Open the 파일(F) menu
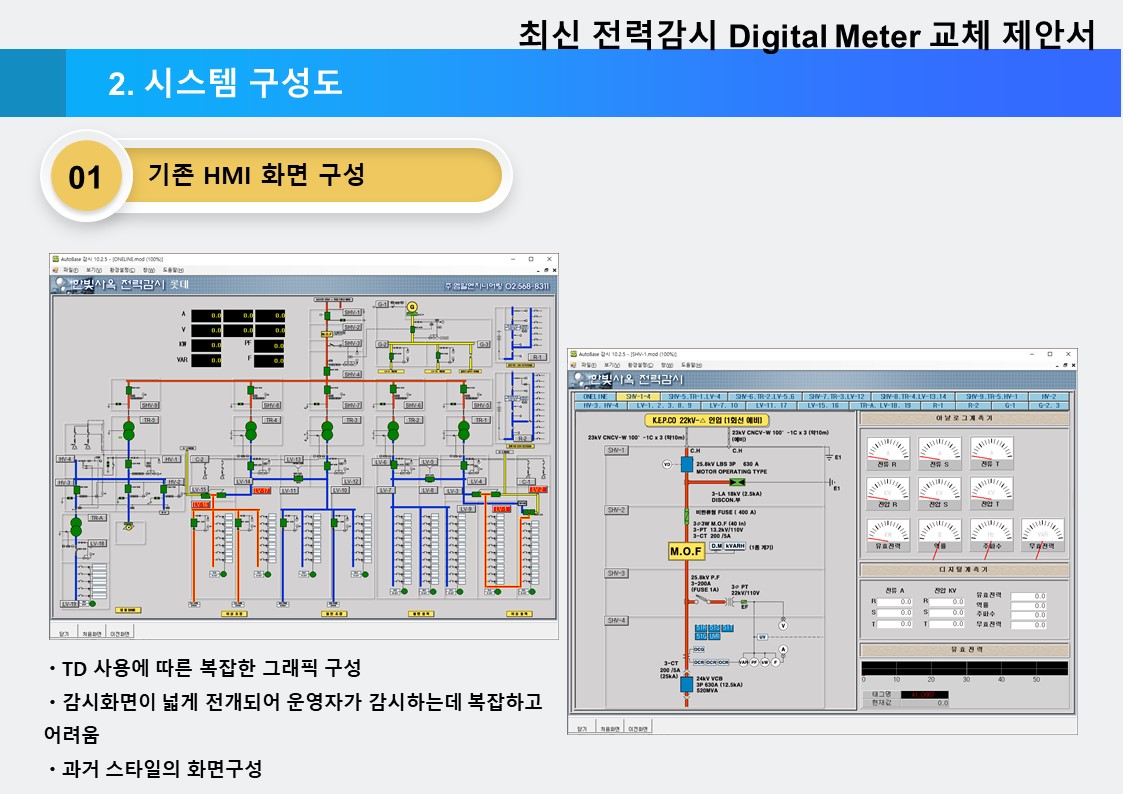 pos(587,365)
